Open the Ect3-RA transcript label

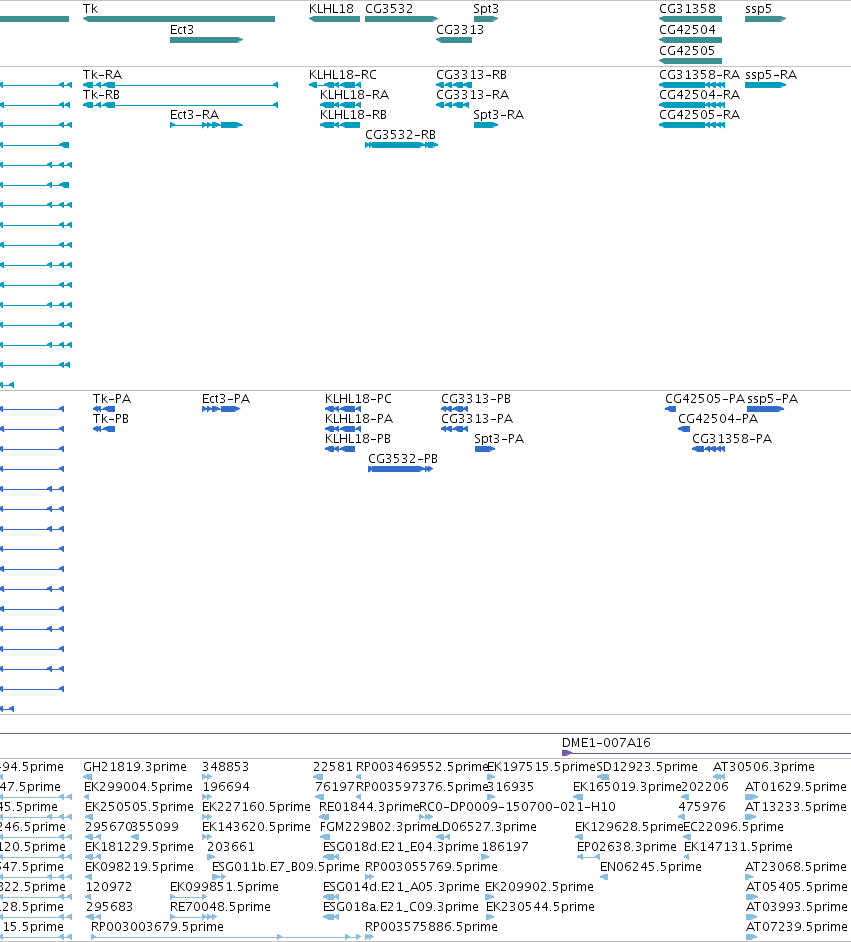pos(195,115)
